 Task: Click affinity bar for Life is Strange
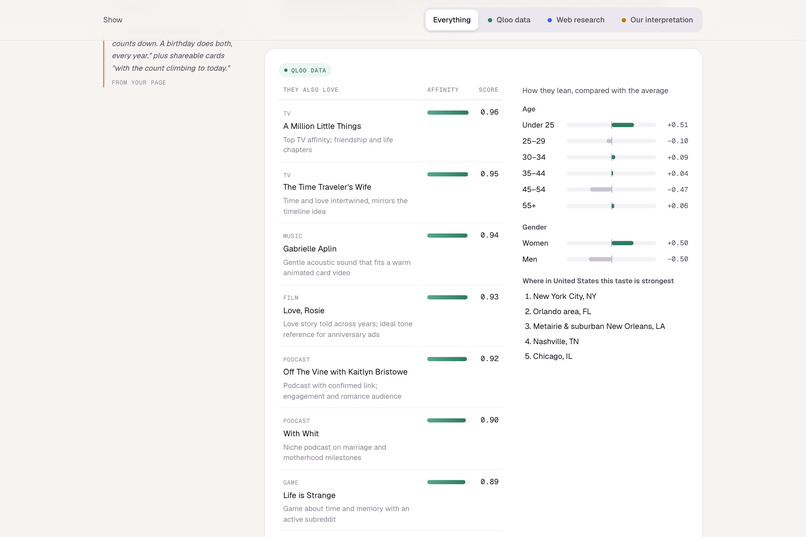(x=448, y=482)
